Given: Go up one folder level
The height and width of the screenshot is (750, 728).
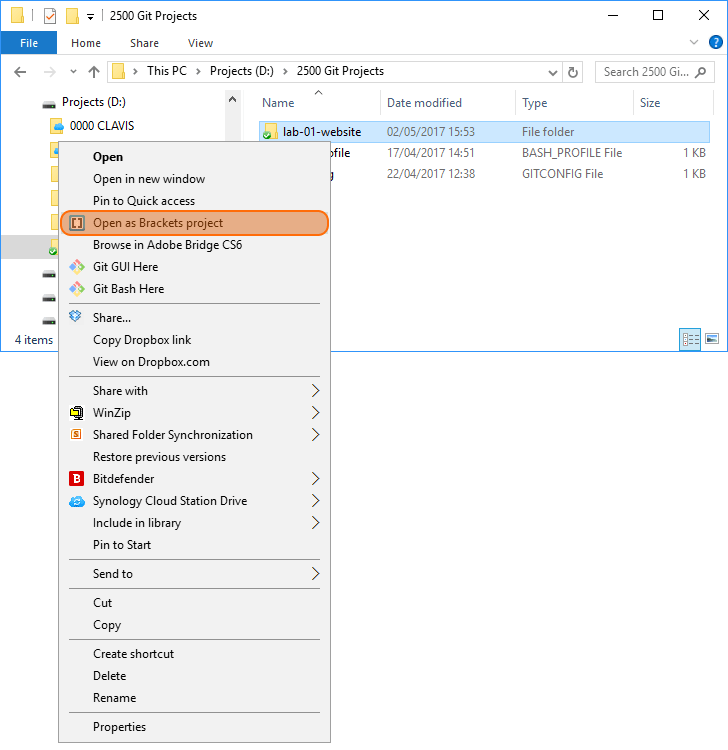Looking at the screenshot, I should [94, 72].
